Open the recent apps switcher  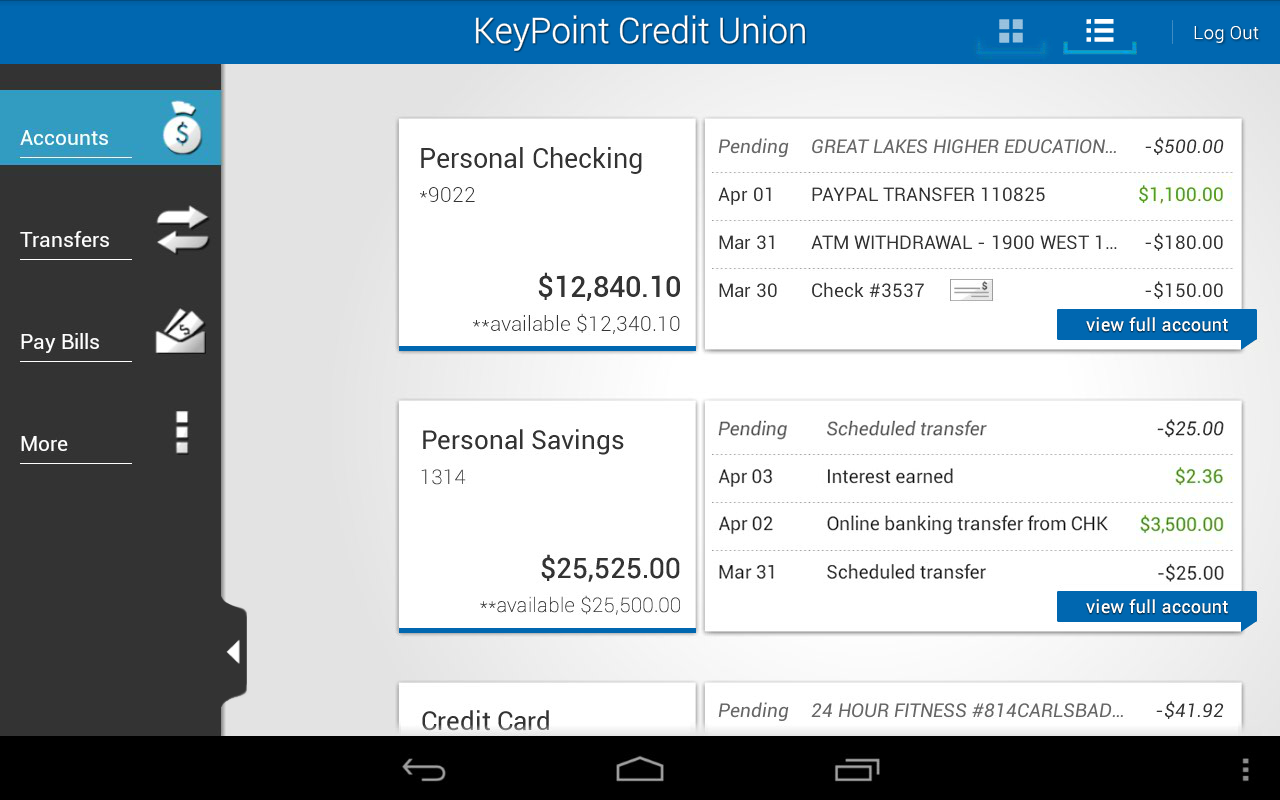point(857,769)
